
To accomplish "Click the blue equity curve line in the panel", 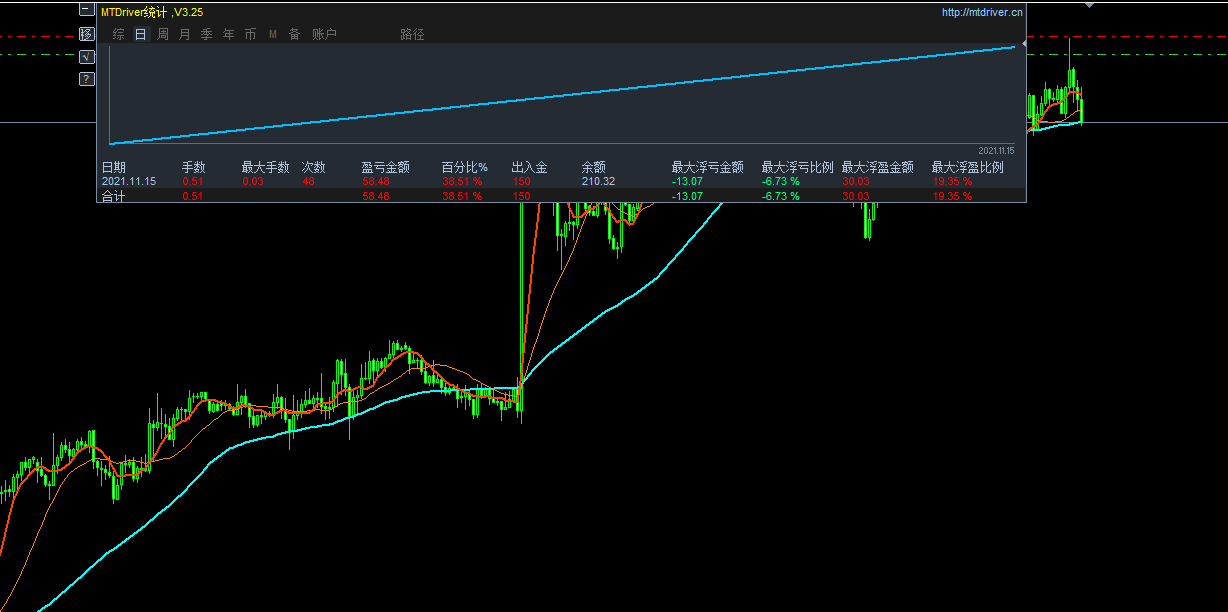I will (x=562, y=95).
